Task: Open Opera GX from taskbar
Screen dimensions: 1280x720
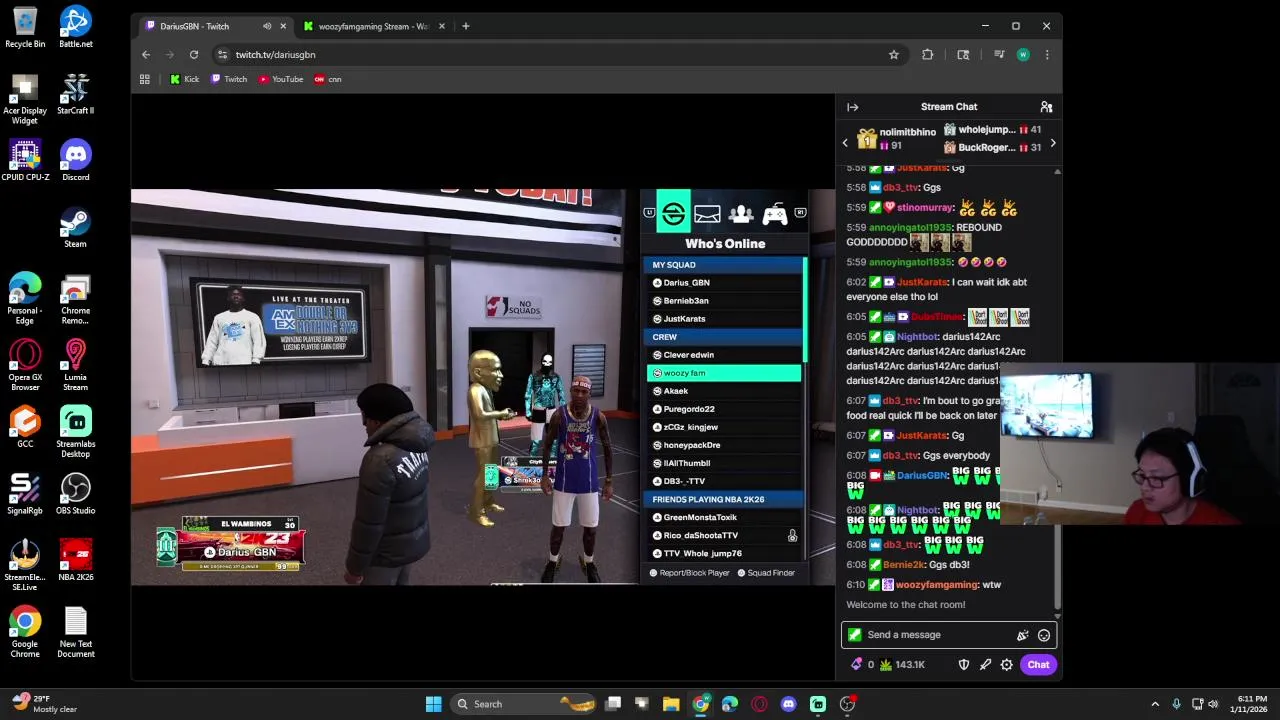Action: pos(759,704)
